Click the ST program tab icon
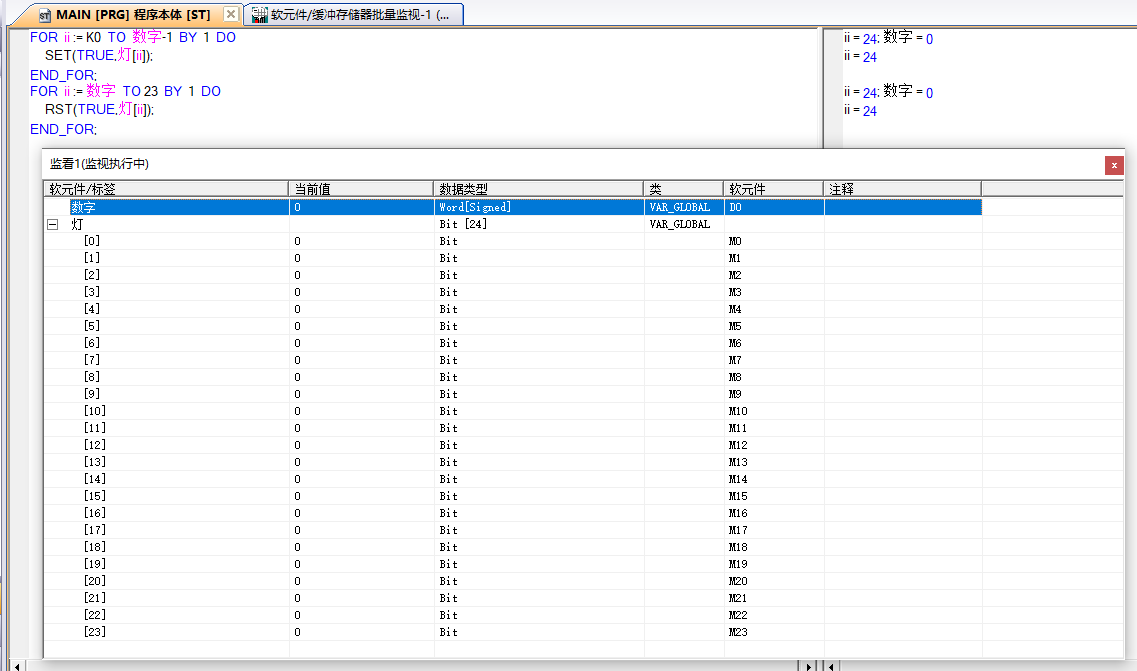The width and height of the screenshot is (1137, 671). (45, 15)
